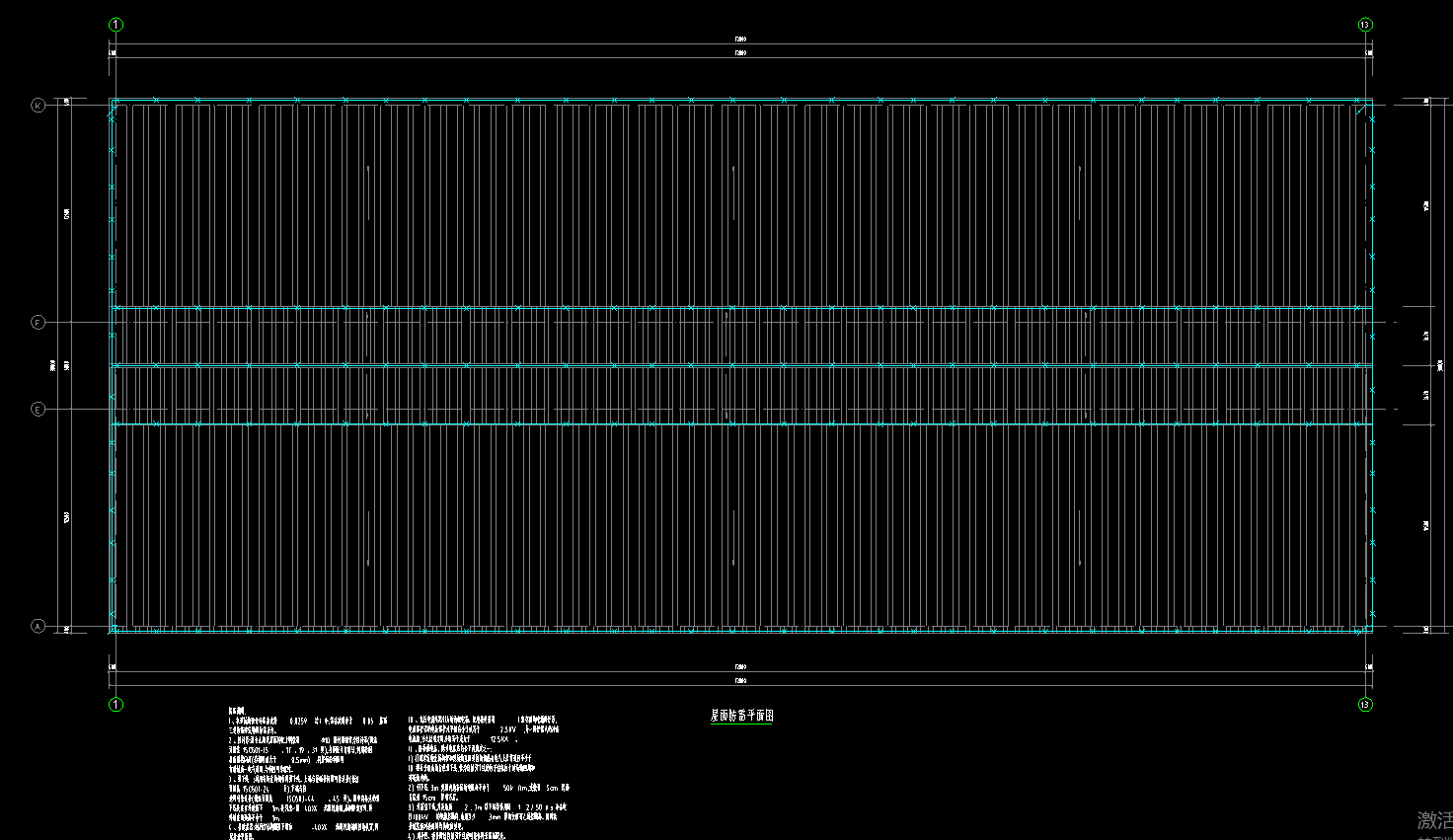Select axis bubble K on the left
The image size is (1453, 840).
point(38,105)
